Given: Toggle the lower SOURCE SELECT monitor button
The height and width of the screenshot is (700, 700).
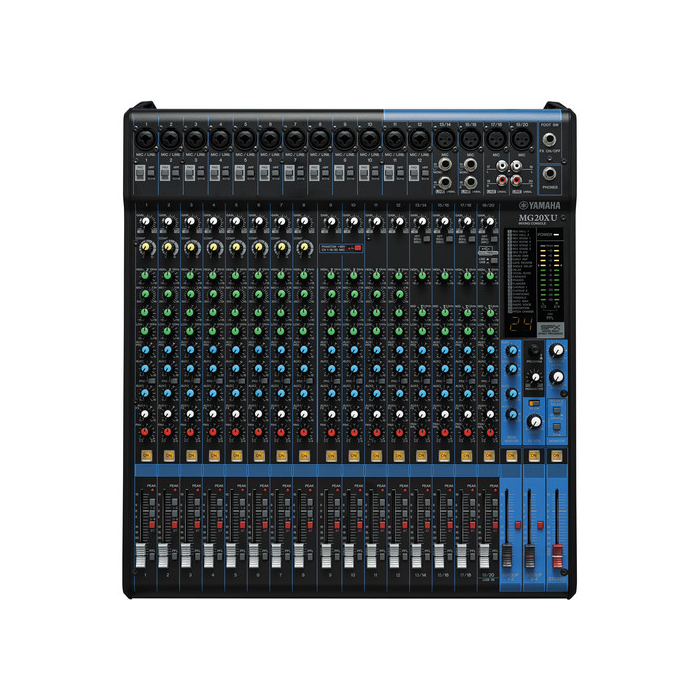Looking at the screenshot, I should tap(556, 427).
